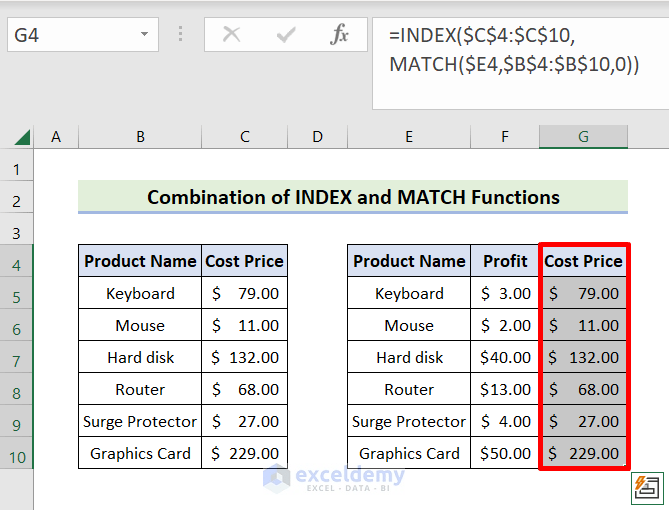Viewport: 669px width, 510px height.
Task: Click inside the formula bar INDEX formula
Action: 520,63
